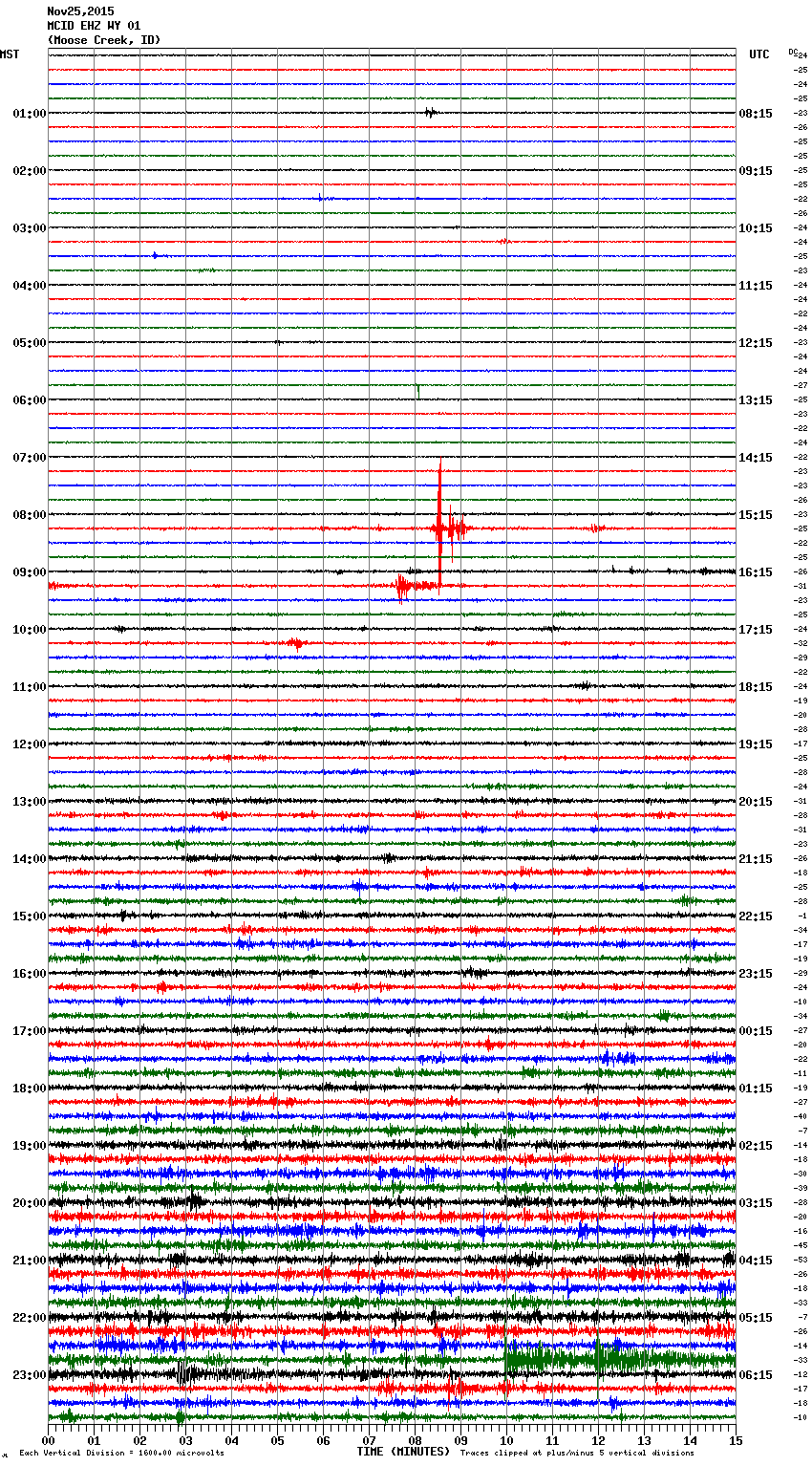Click the 08:15 UTC time label
812x1466 pixels.
756,114
